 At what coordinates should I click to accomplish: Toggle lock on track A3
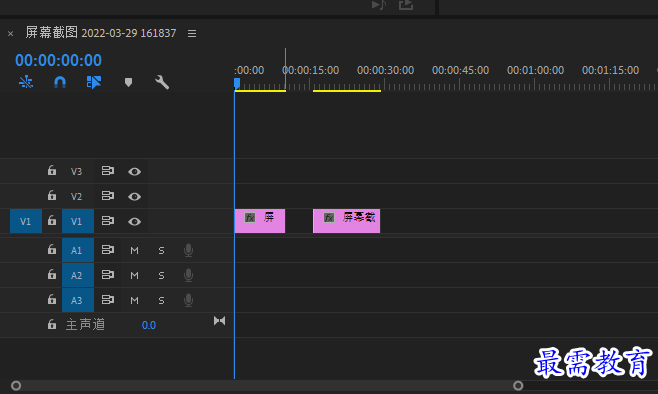(x=52, y=300)
